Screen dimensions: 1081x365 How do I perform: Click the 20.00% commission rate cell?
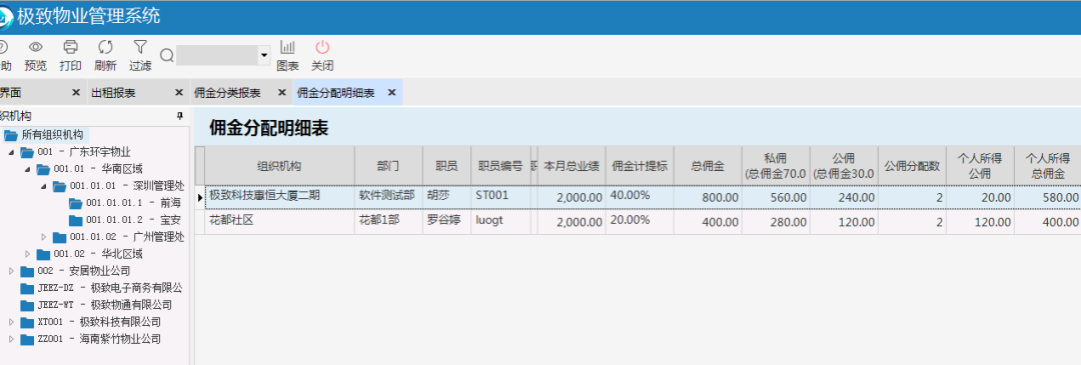pos(640,221)
